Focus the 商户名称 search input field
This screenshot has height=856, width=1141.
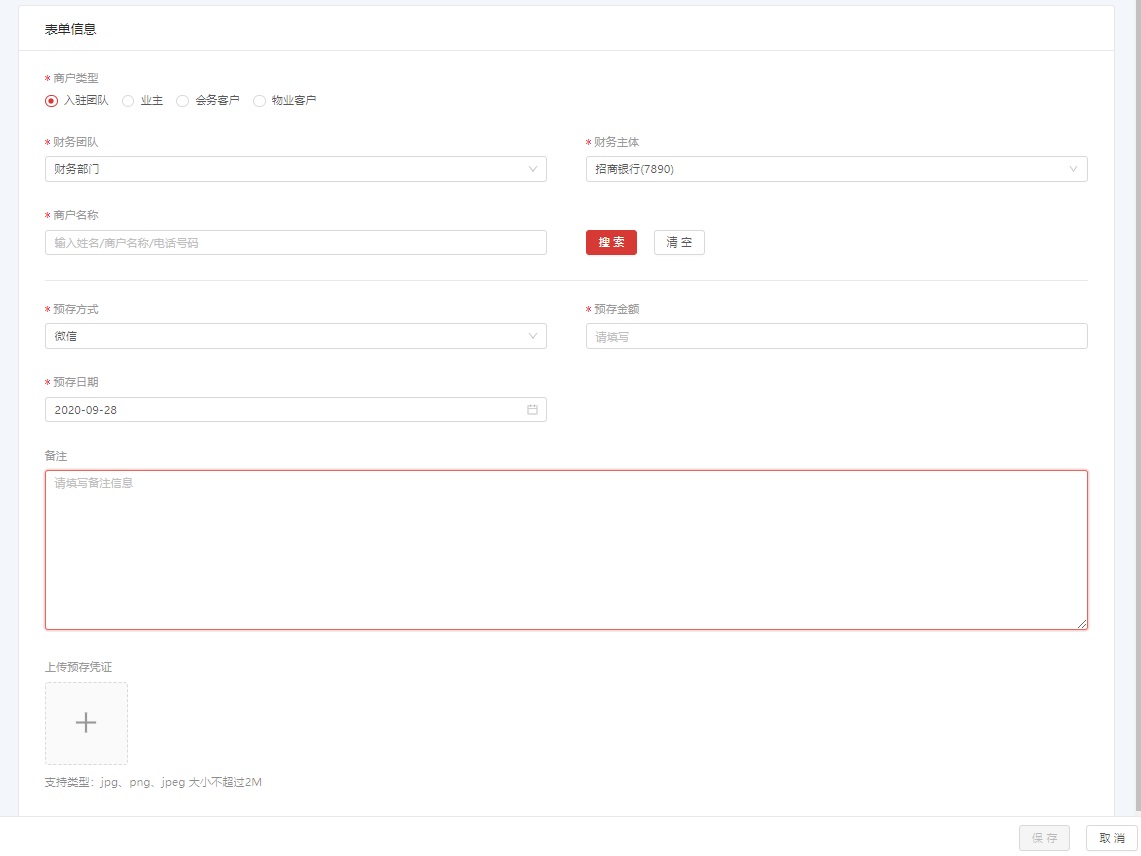pos(295,243)
